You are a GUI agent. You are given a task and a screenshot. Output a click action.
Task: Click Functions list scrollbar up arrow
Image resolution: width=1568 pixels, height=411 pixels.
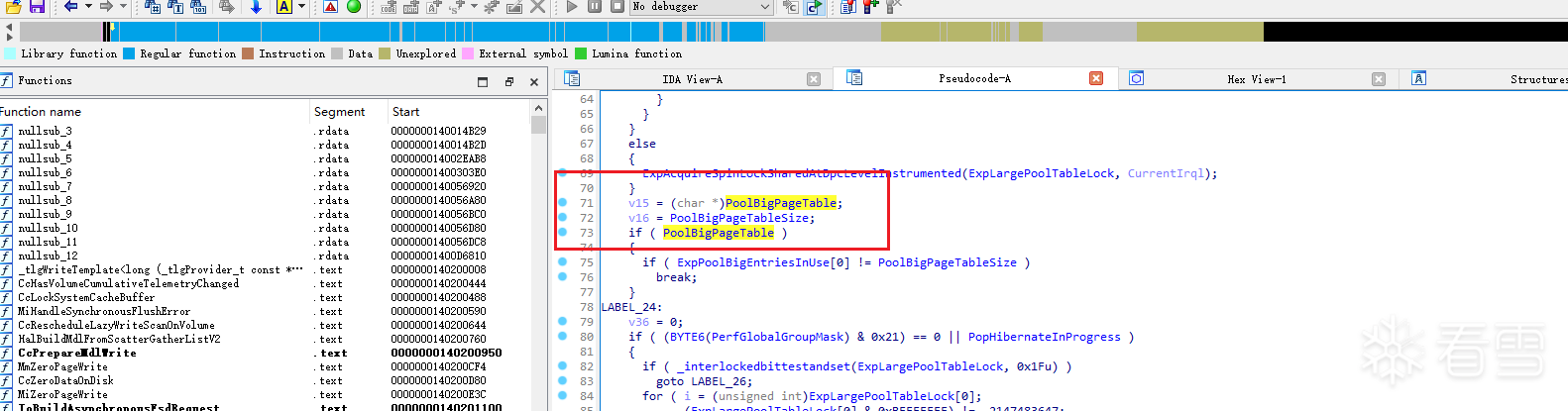tap(538, 108)
